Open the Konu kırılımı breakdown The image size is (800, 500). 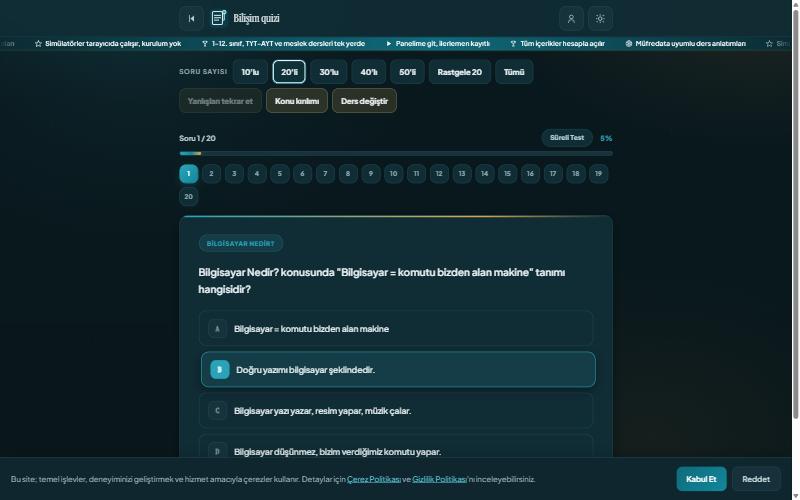point(296,101)
